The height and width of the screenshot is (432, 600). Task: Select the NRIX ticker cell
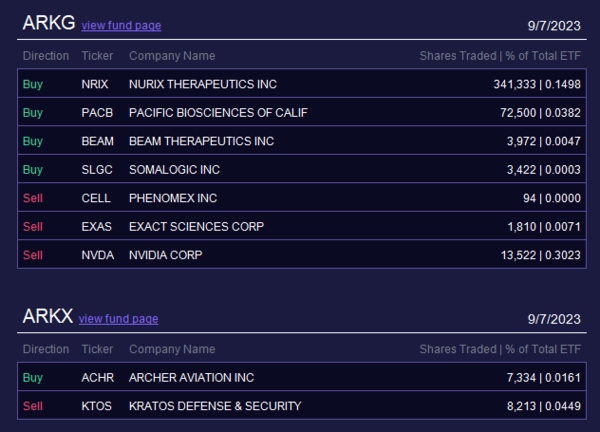[95, 84]
